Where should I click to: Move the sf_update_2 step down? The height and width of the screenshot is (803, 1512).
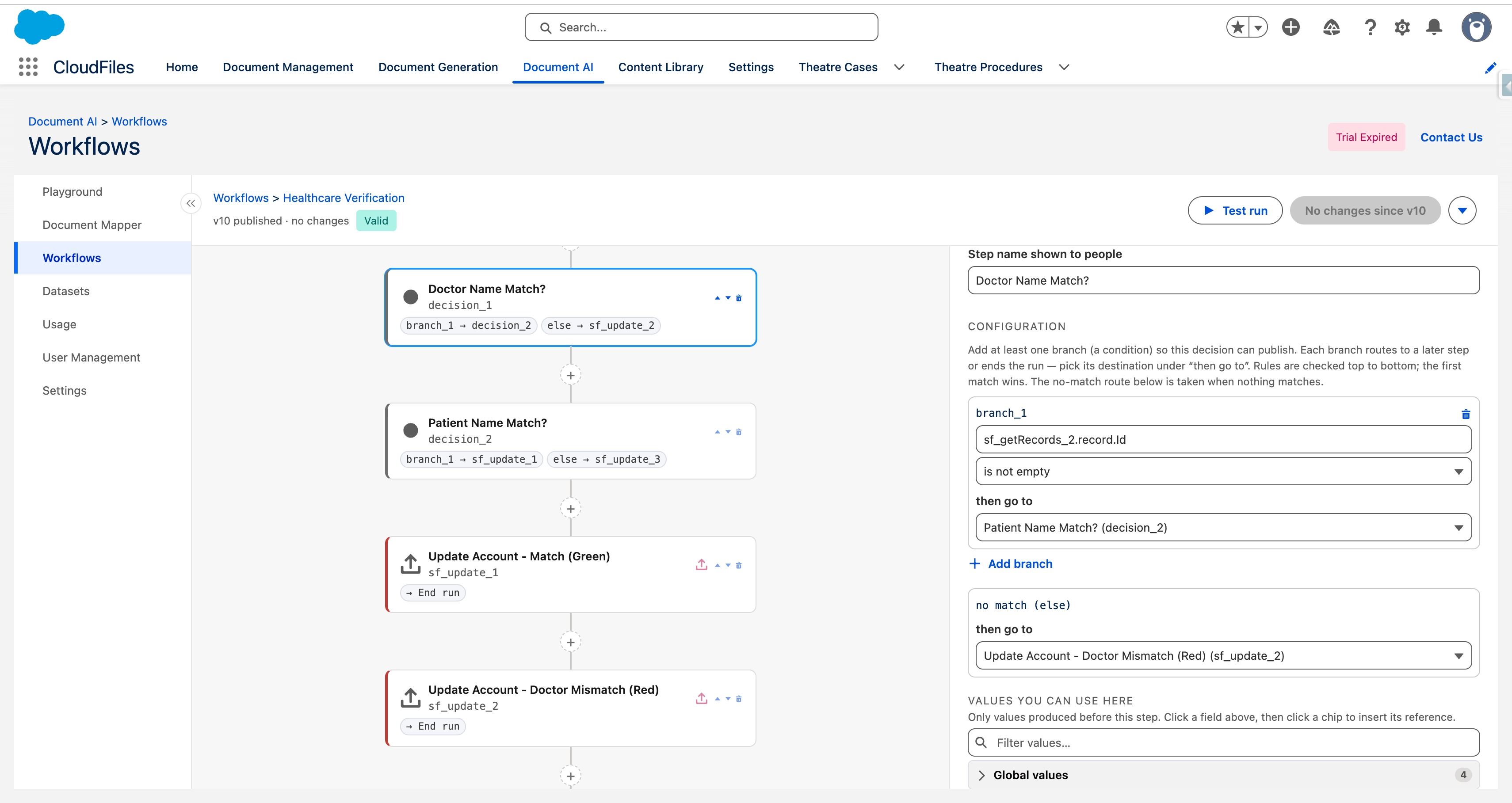tap(728, 699)
